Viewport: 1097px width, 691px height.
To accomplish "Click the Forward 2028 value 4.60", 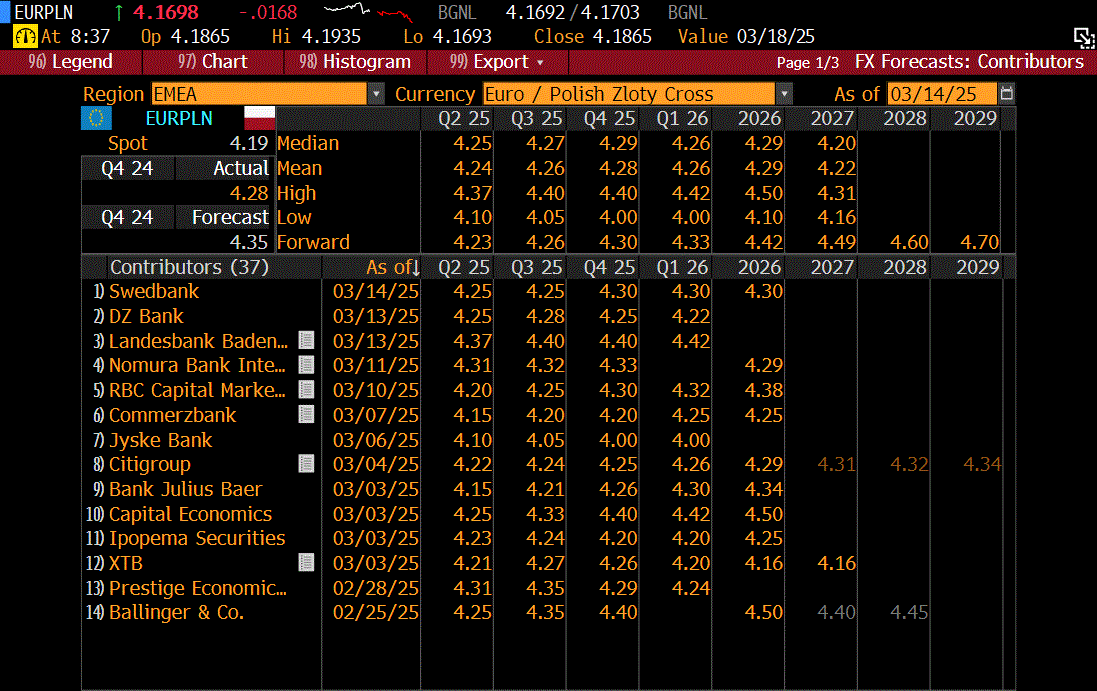I will pos(909,242).
